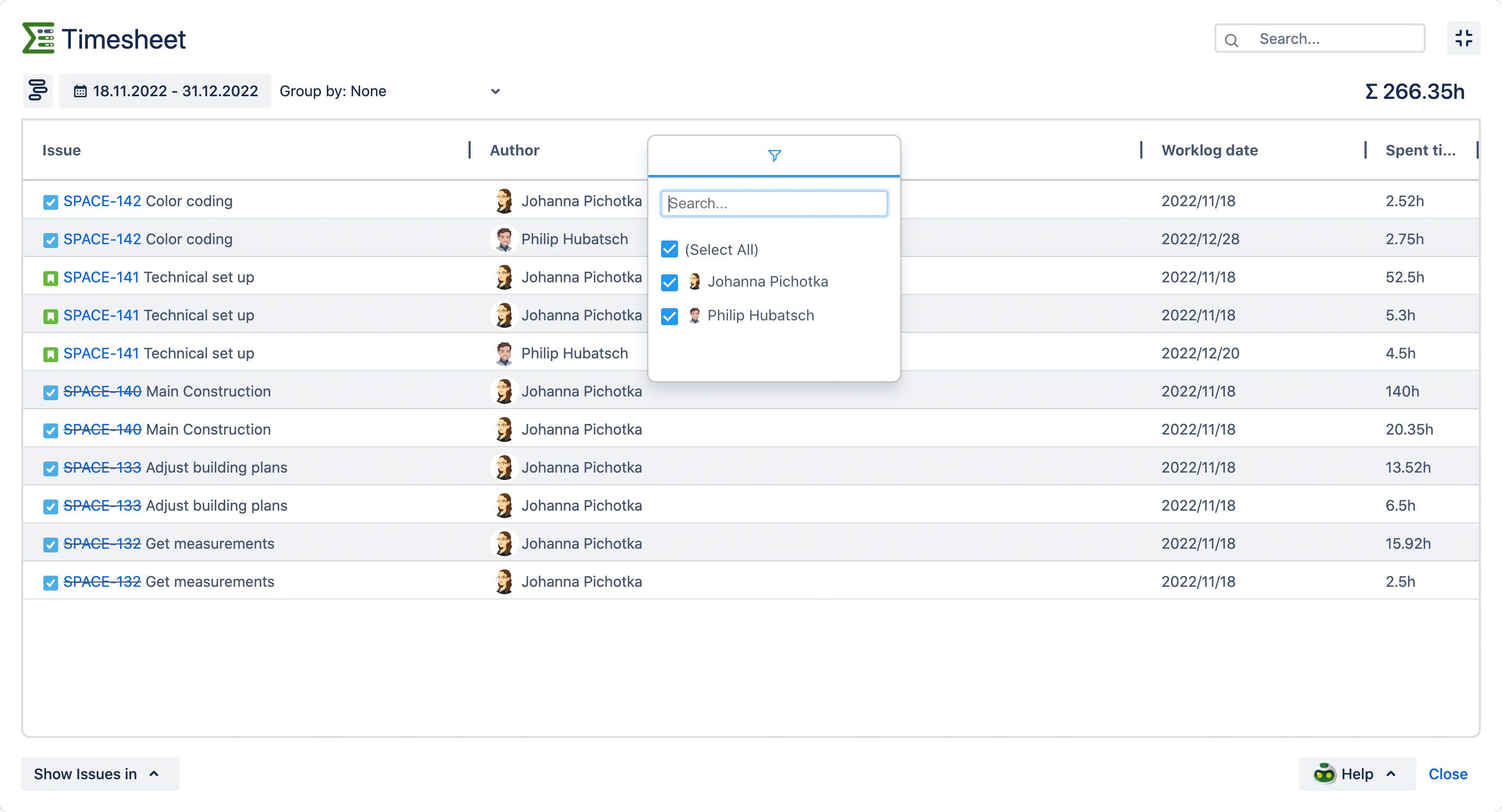The image size is (1502, 812).
Task: Uncheck Johanna Pichotka in filter list
Action: 670,282
